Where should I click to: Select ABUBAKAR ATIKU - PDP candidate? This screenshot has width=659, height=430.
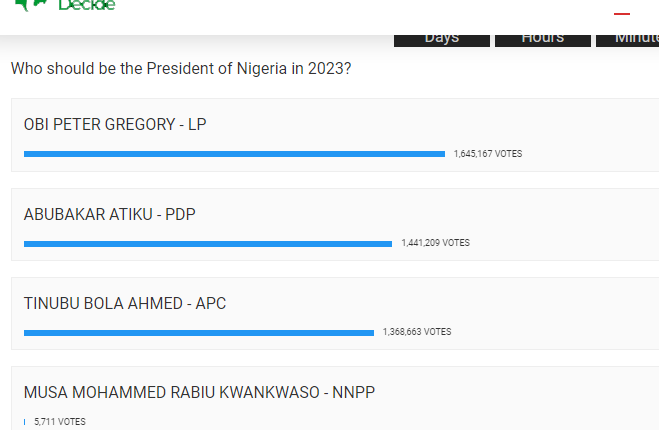(x=109, y=214)
